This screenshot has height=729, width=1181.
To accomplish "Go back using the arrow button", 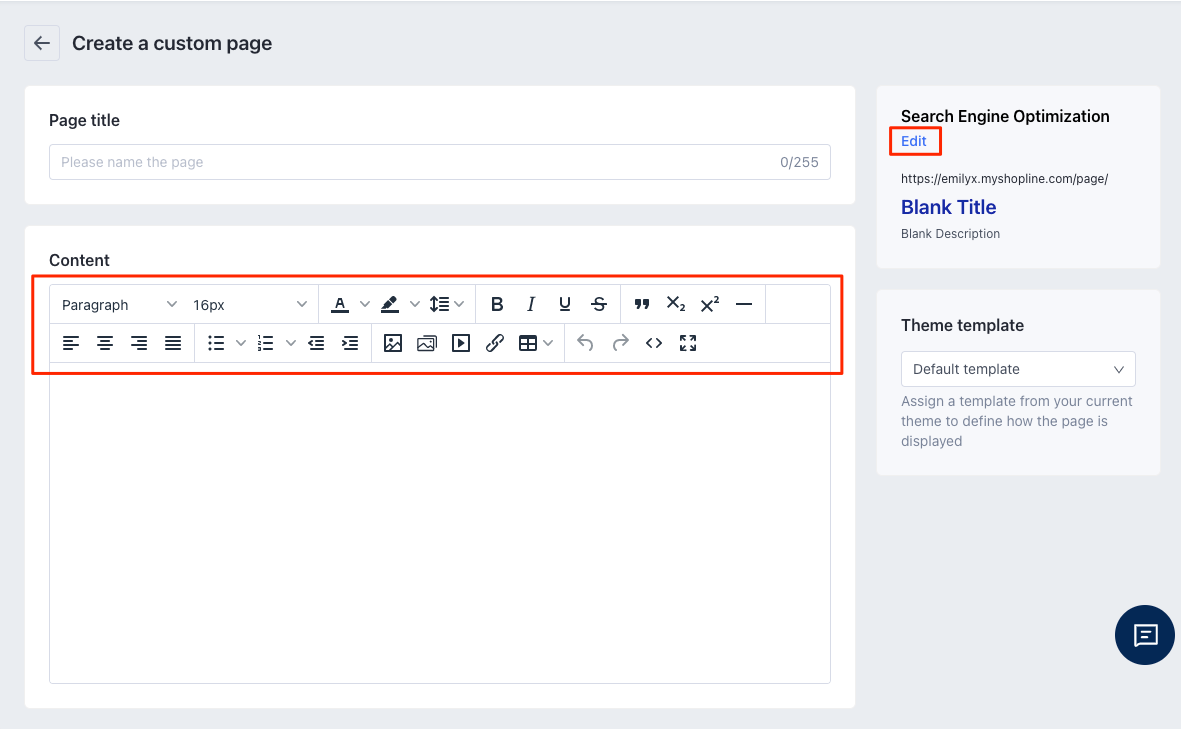I will tap(42, 43).
